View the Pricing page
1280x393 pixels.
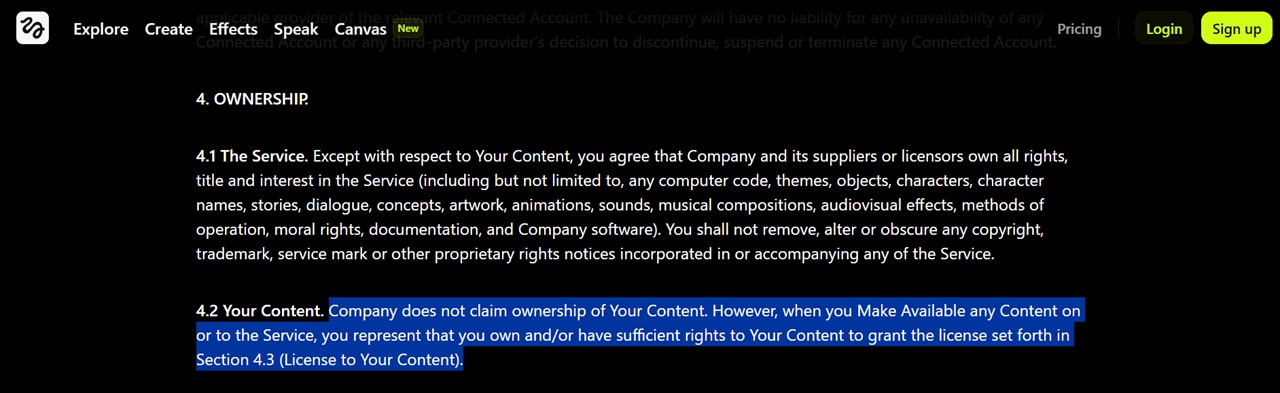point(1079,29)
